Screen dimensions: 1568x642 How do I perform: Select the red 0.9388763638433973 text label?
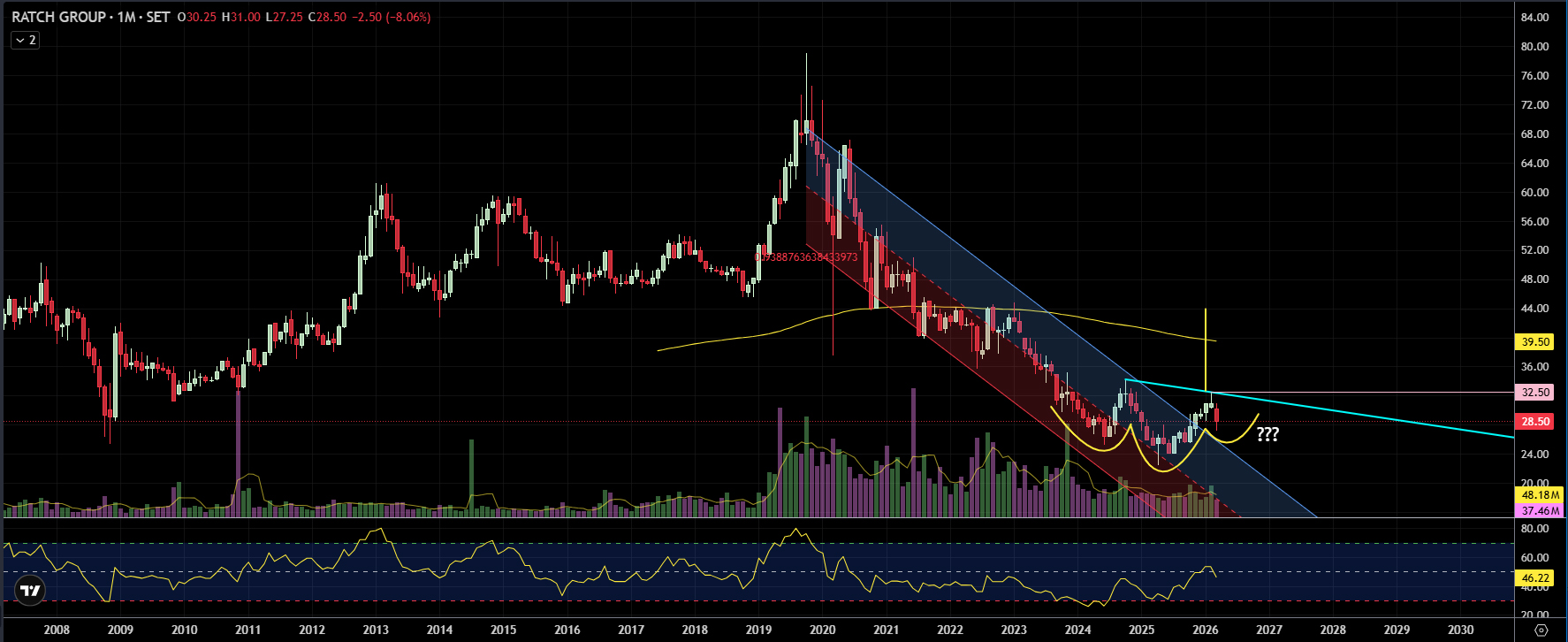(805, 257)
